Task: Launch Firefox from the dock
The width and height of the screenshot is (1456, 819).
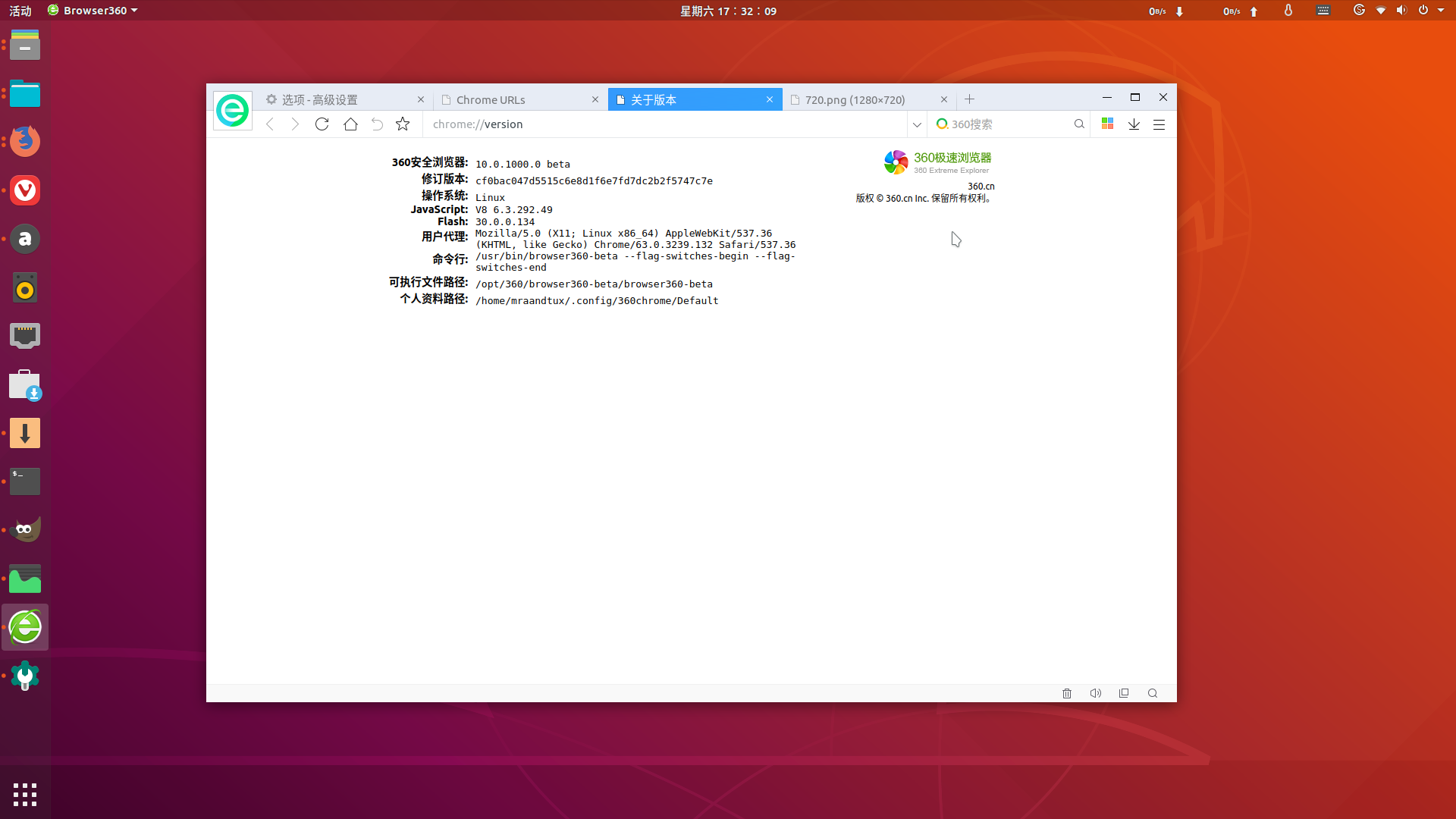Action: [25, 141]
